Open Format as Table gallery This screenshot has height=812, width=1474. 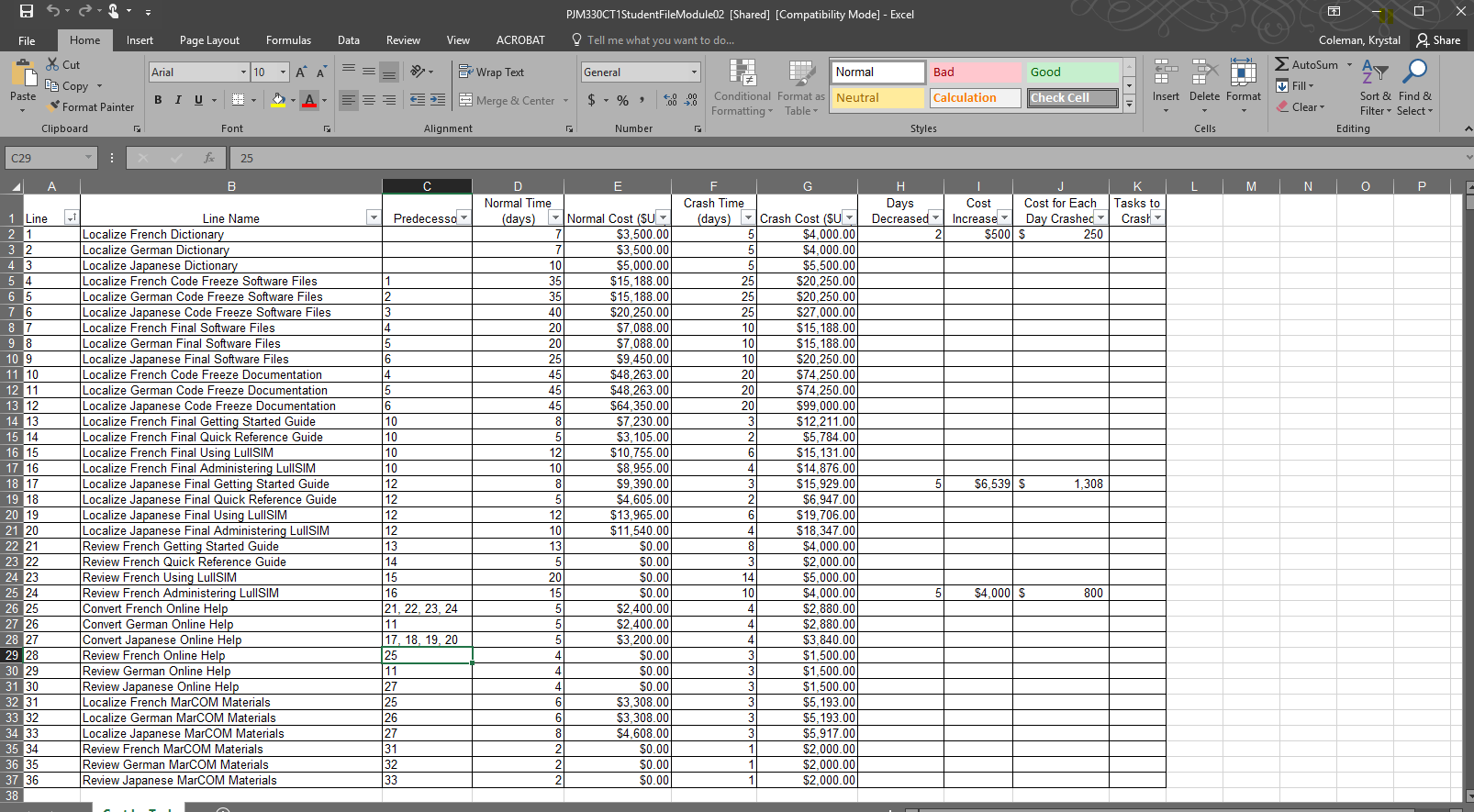click(x=800, y=87)
